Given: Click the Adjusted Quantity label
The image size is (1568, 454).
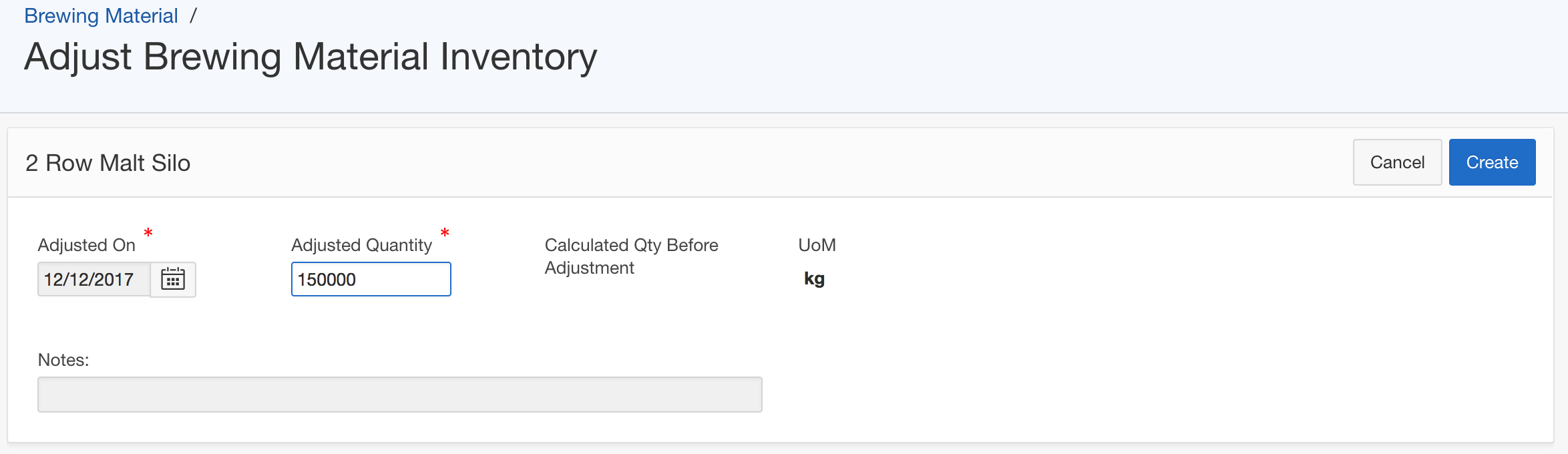Looking at the screenshot, I should coord(361,245).
